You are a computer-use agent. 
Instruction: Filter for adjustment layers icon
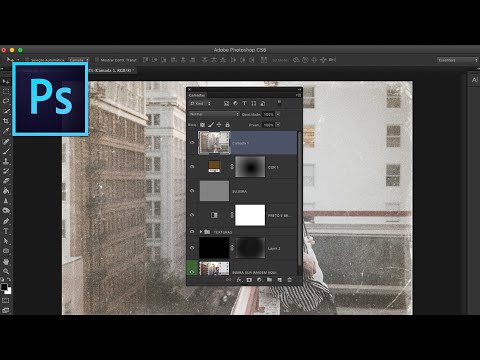point(235,103)
